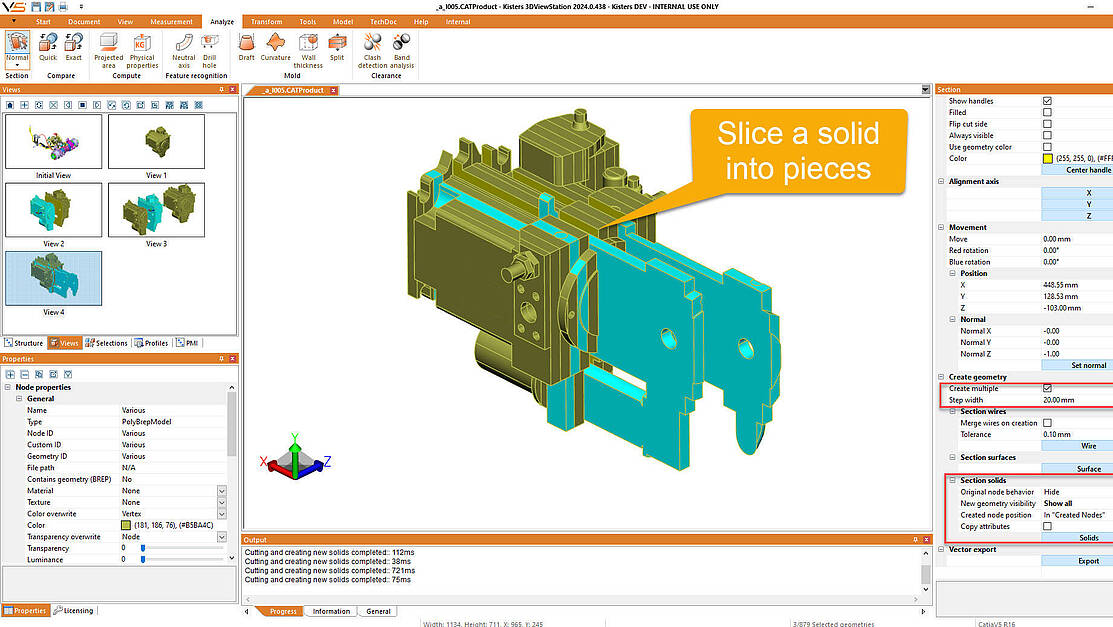
Task: Collapse the Movement group
Action: (x=941, y=227)
